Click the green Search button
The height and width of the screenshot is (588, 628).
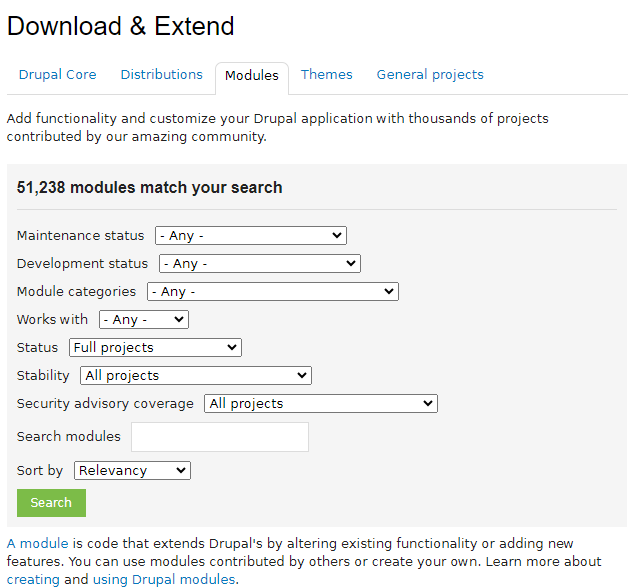coord(51,503)
